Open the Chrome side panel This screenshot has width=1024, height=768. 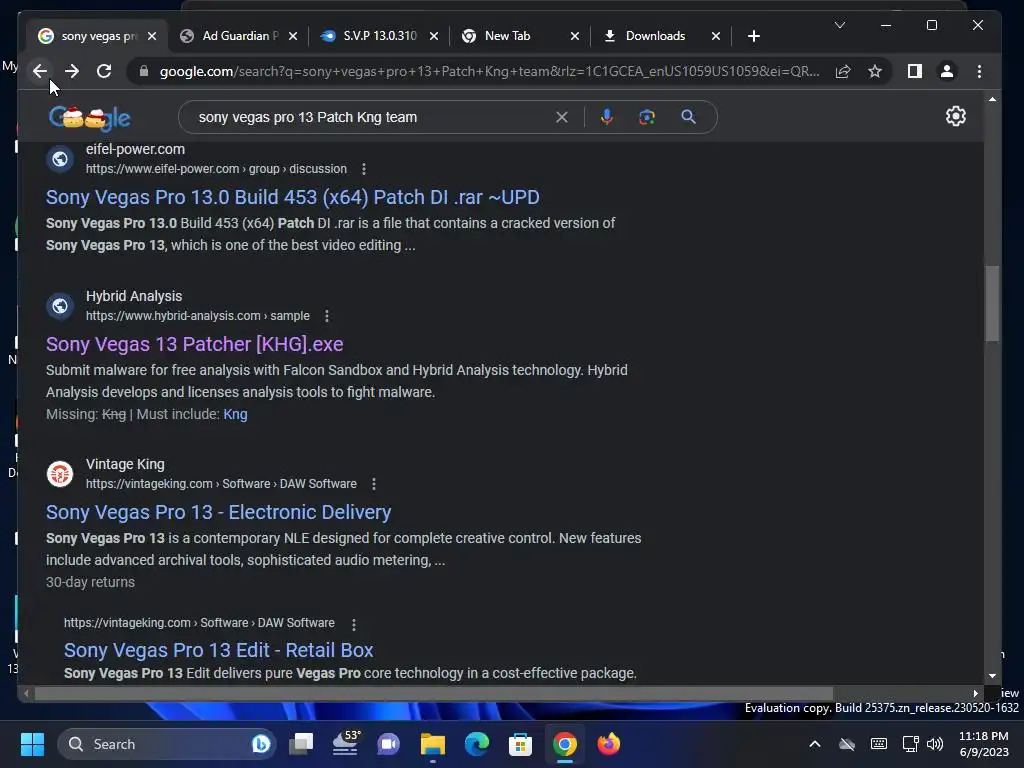click(915, 71)
